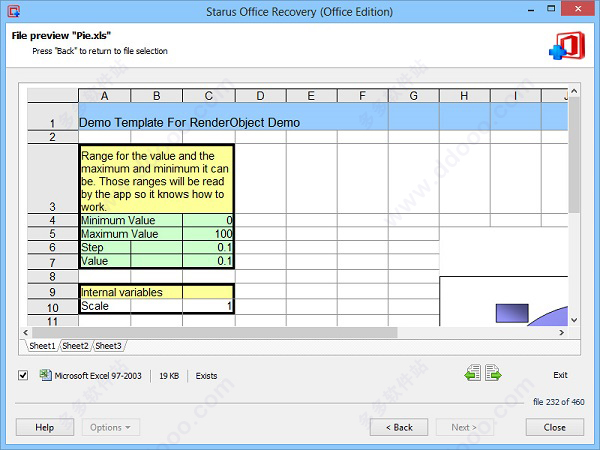The image size is (600, 450).
Task: Select row 1 header
Action: coord(52,116)
